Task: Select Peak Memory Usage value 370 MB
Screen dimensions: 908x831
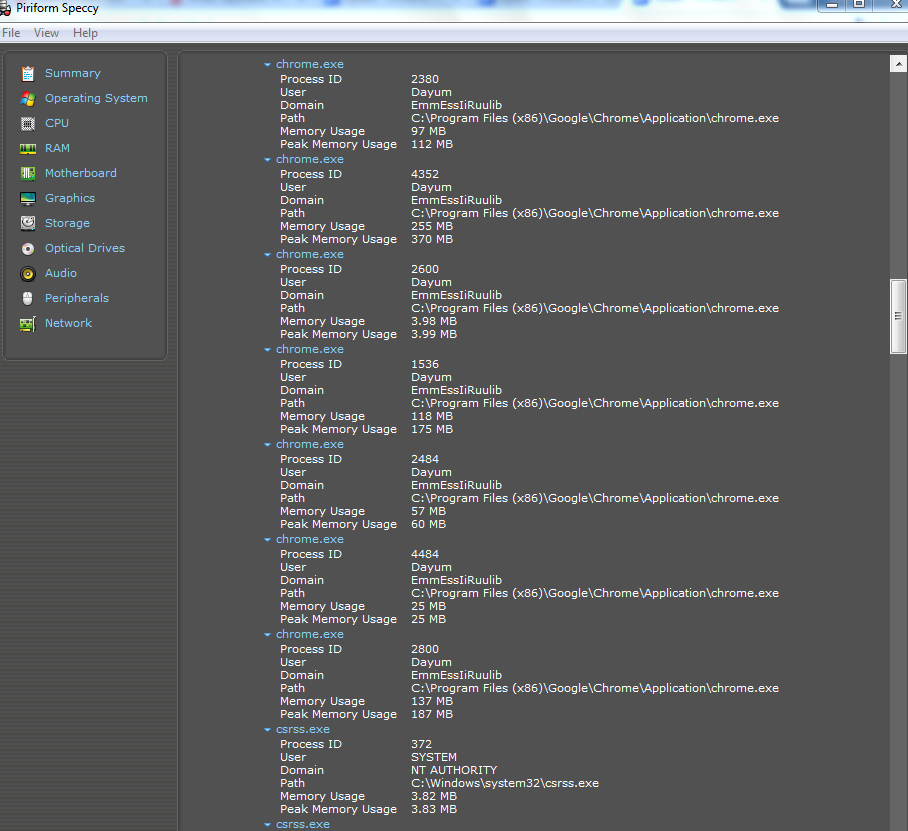Action: [432, 239]
